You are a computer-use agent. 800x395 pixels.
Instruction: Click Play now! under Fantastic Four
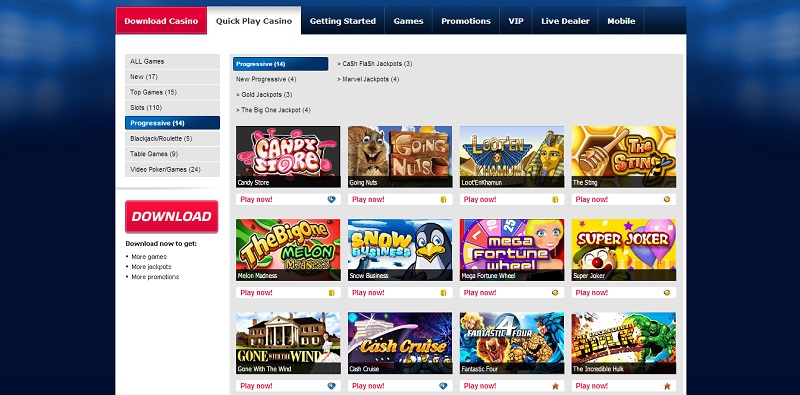tap(480, 386)
